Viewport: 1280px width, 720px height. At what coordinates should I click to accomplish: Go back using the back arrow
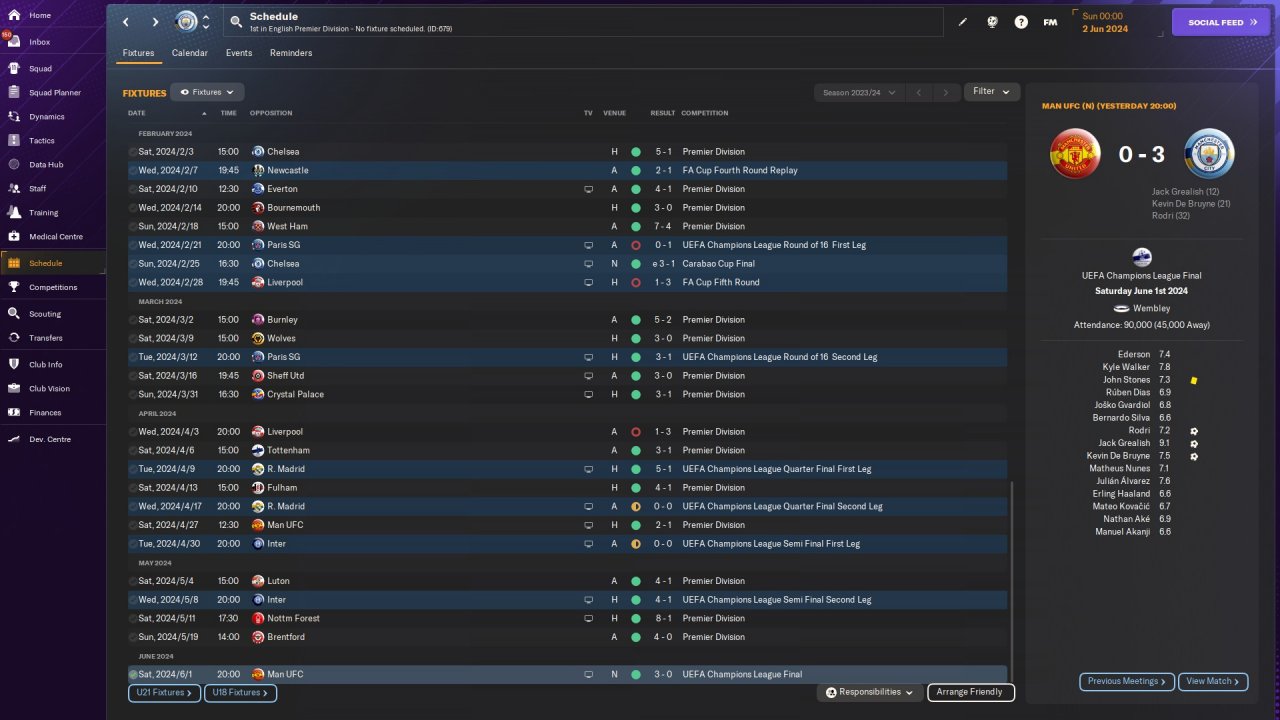125,22
